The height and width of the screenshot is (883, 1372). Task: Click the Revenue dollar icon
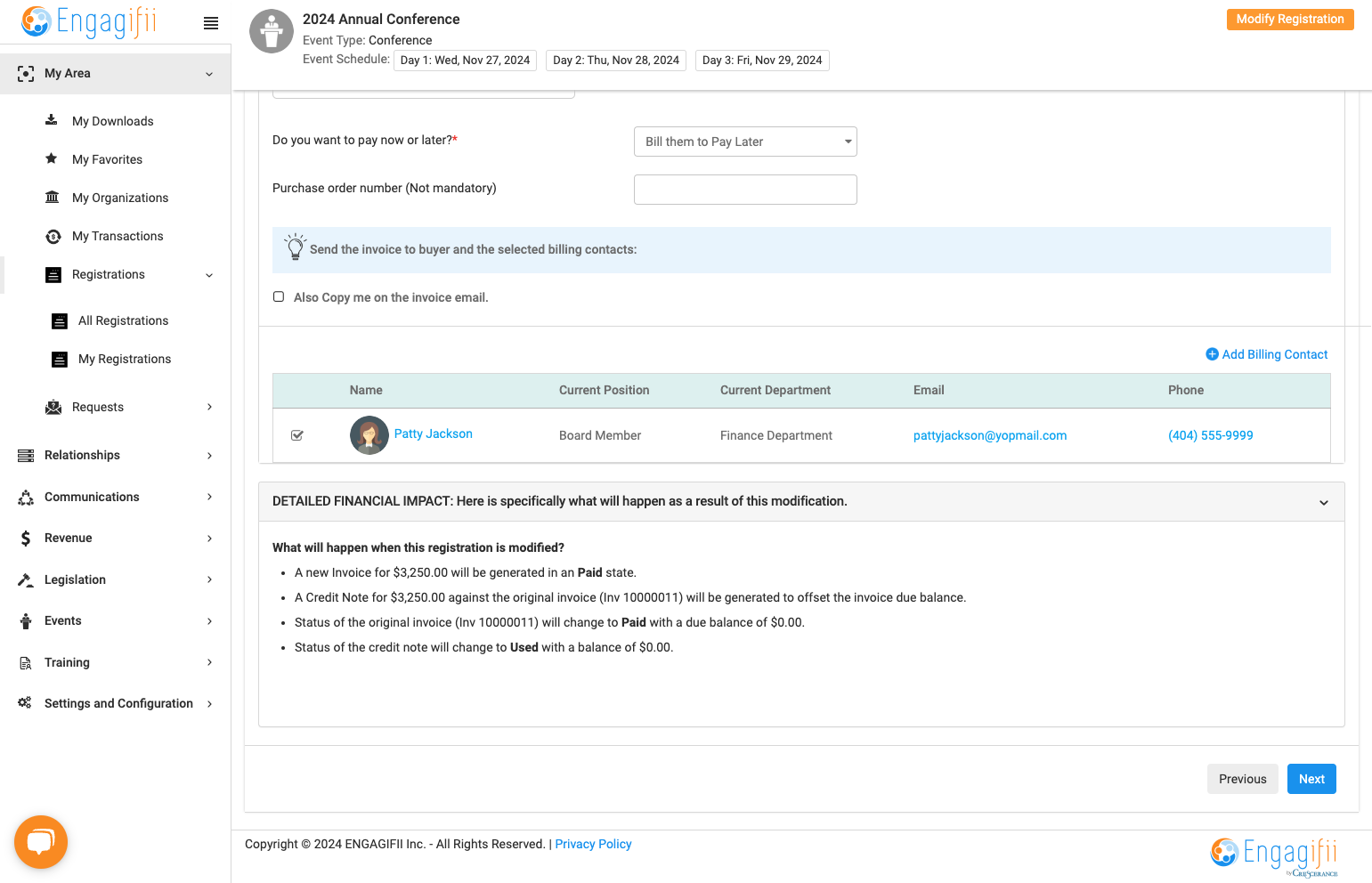pyautogui.click(x=26, y=538)
